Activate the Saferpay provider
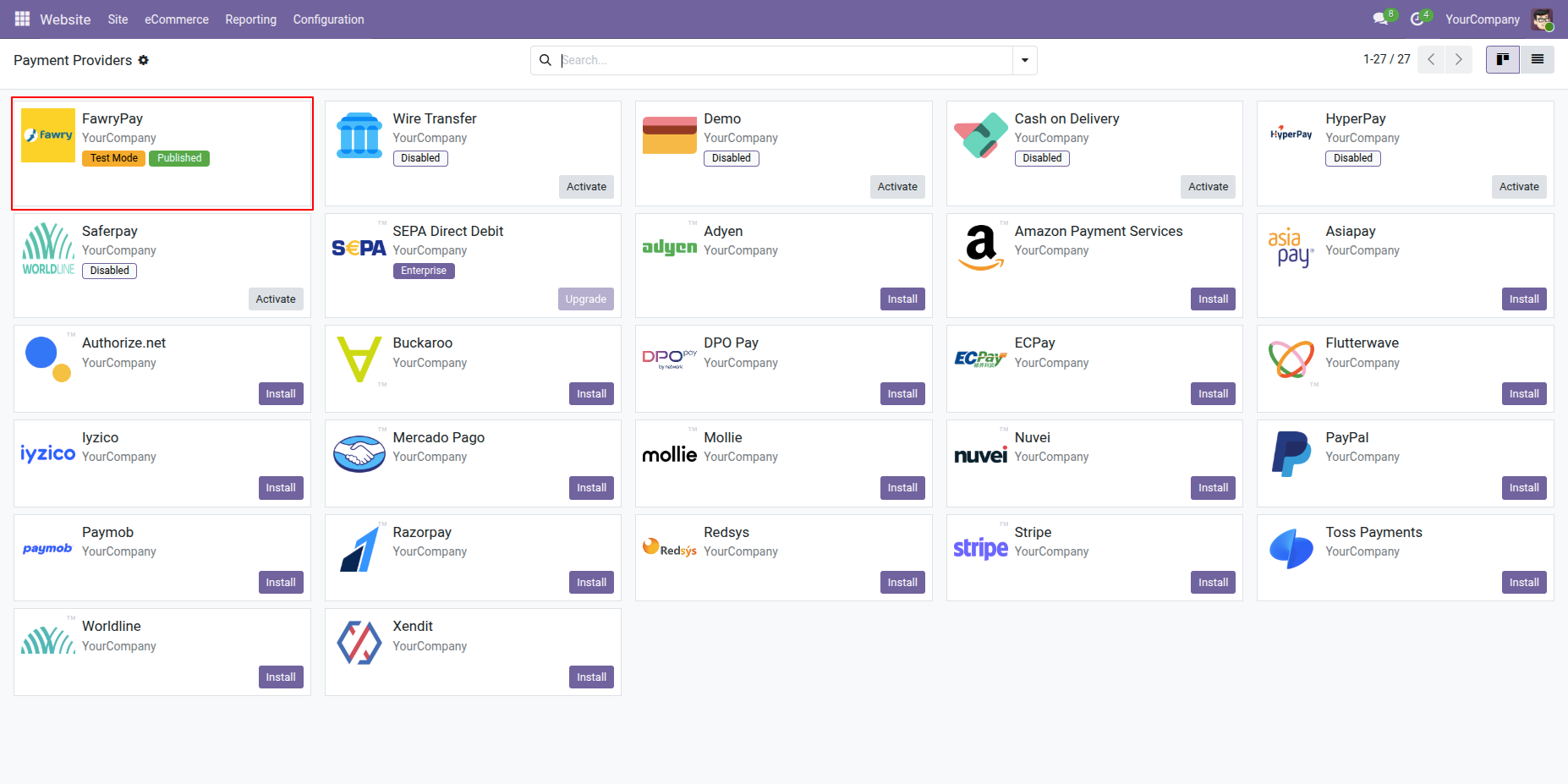 point(276,299)
